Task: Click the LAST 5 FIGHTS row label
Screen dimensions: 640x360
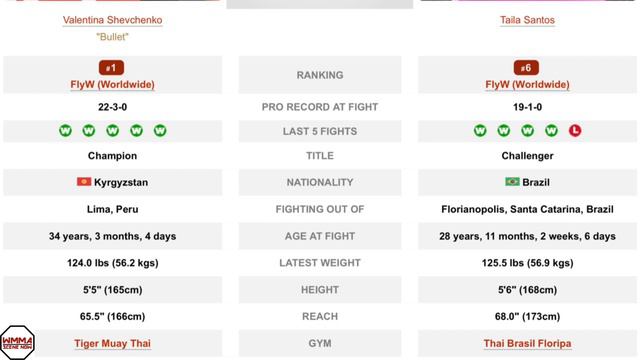Action: (320, 131)
